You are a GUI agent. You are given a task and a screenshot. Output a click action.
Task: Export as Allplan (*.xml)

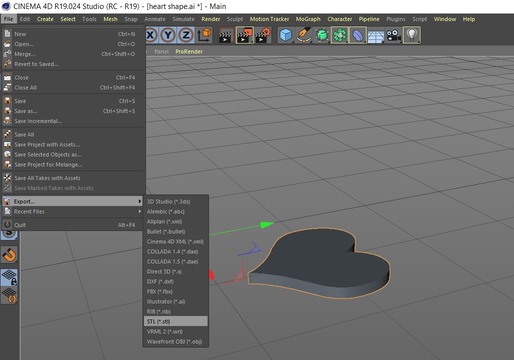pos(176,221)
